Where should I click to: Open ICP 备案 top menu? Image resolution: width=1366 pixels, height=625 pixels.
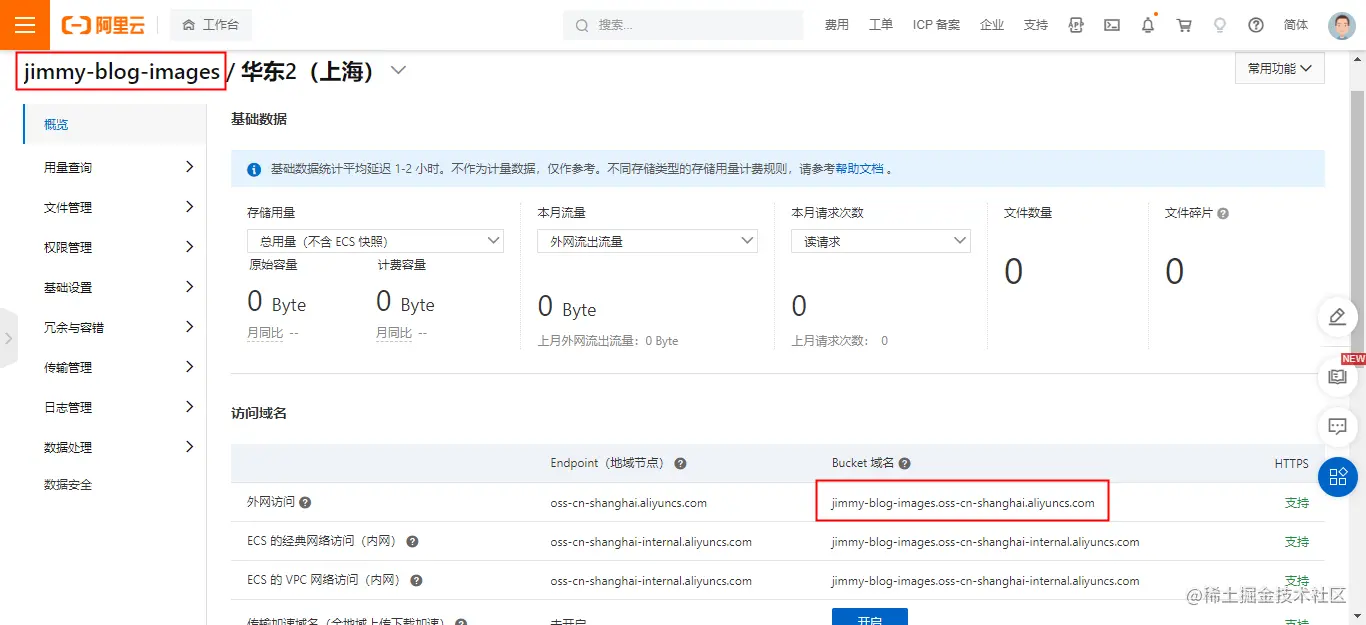(x=936, y=25)
